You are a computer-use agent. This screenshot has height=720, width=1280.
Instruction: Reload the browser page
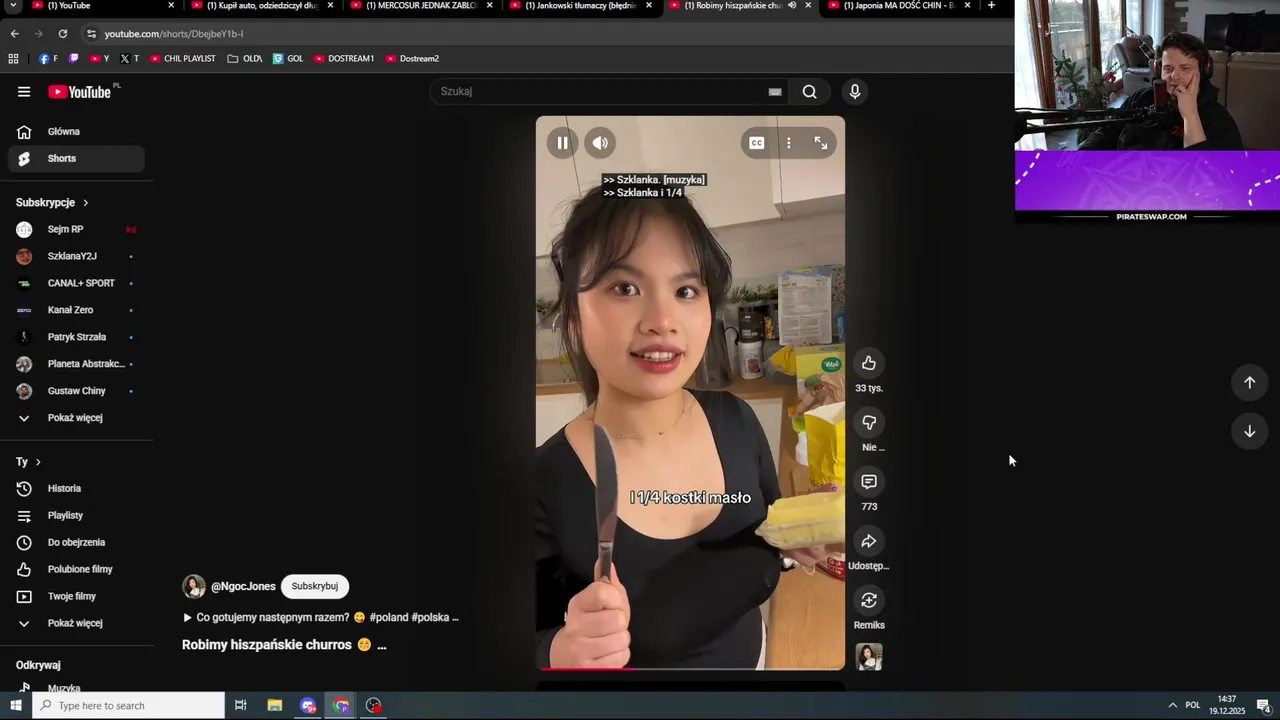click(63, 34)
